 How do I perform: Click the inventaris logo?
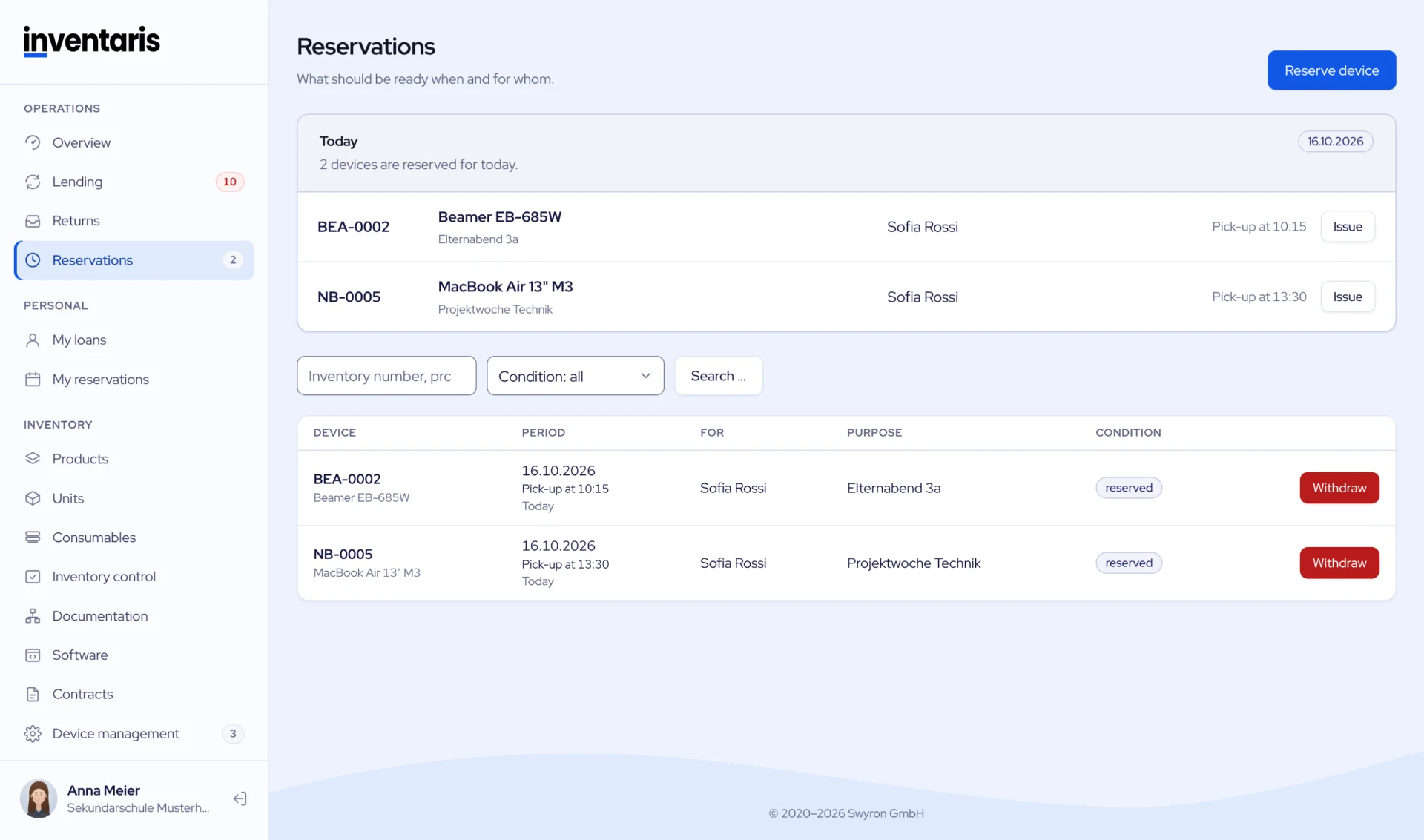(x=92, y=41)
